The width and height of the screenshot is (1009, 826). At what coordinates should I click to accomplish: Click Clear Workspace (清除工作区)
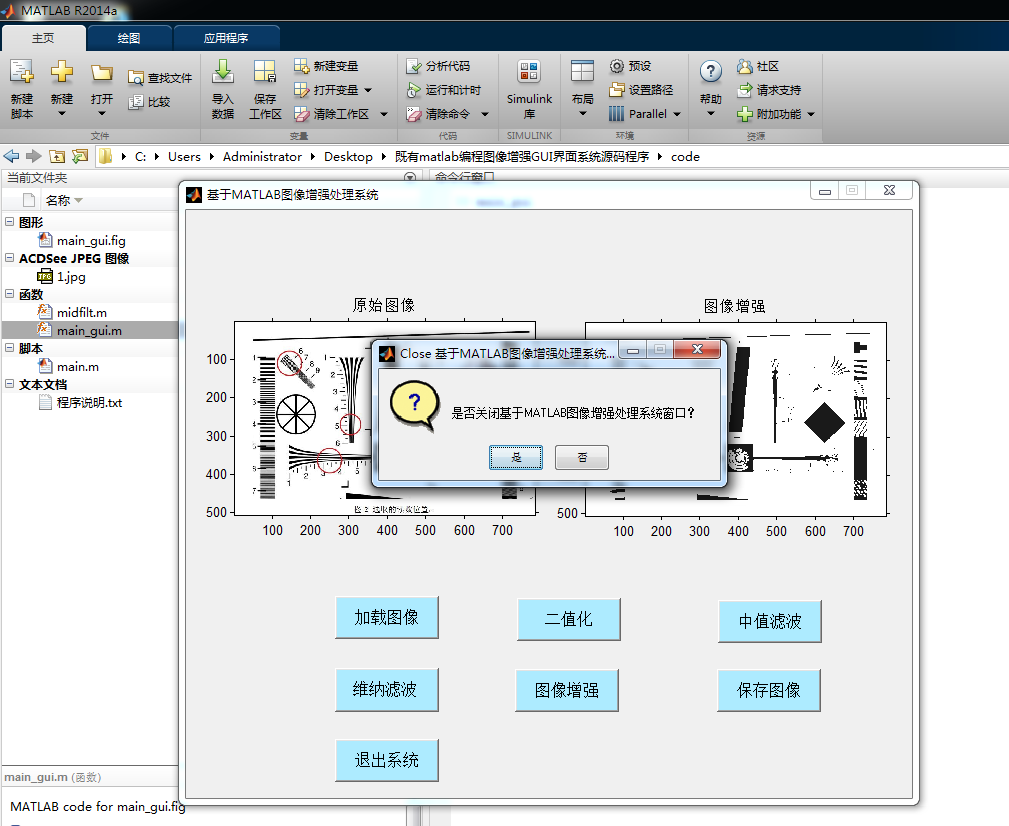(331, 114)
